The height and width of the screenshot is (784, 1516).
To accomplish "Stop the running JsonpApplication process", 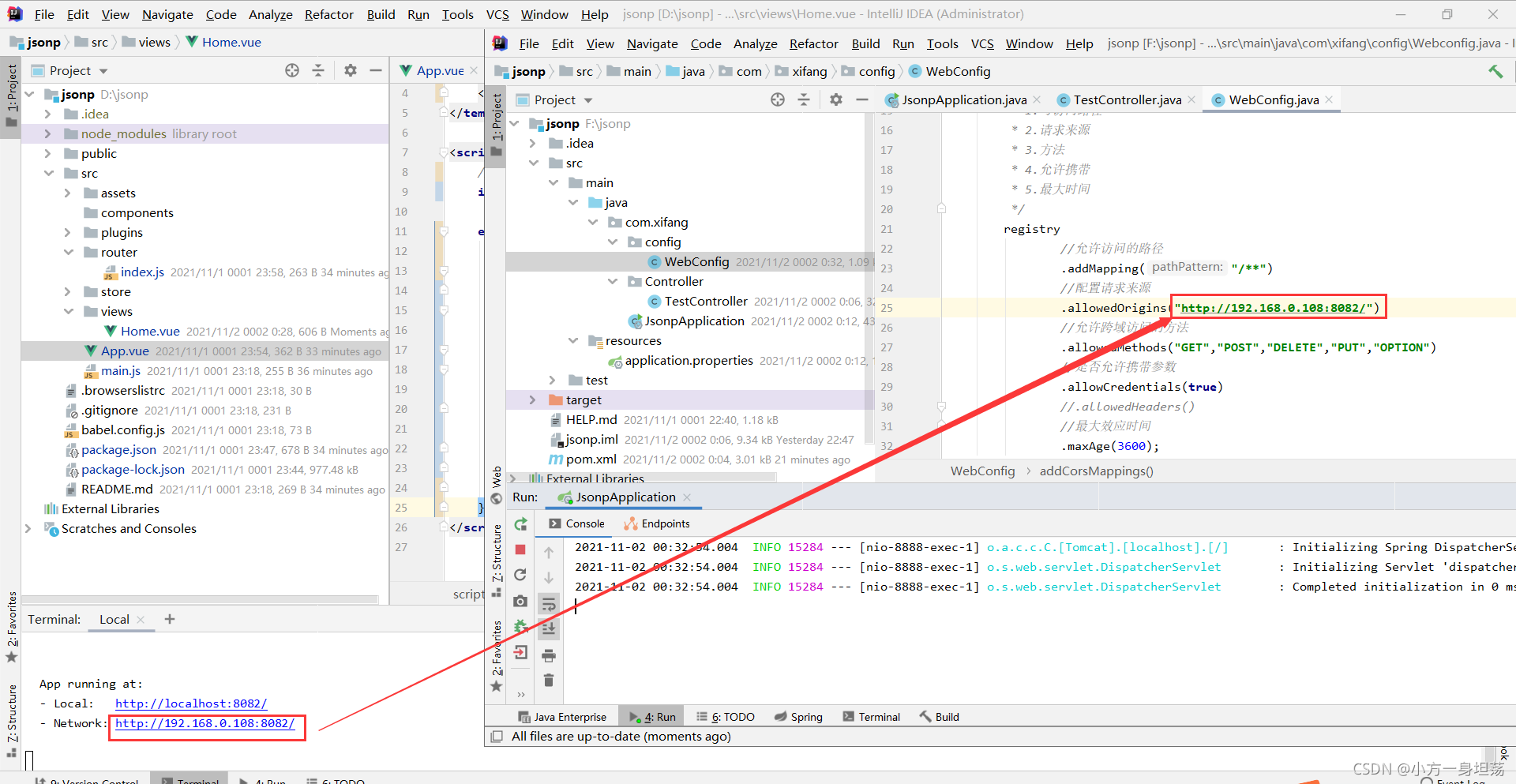I will click(520, 550).
